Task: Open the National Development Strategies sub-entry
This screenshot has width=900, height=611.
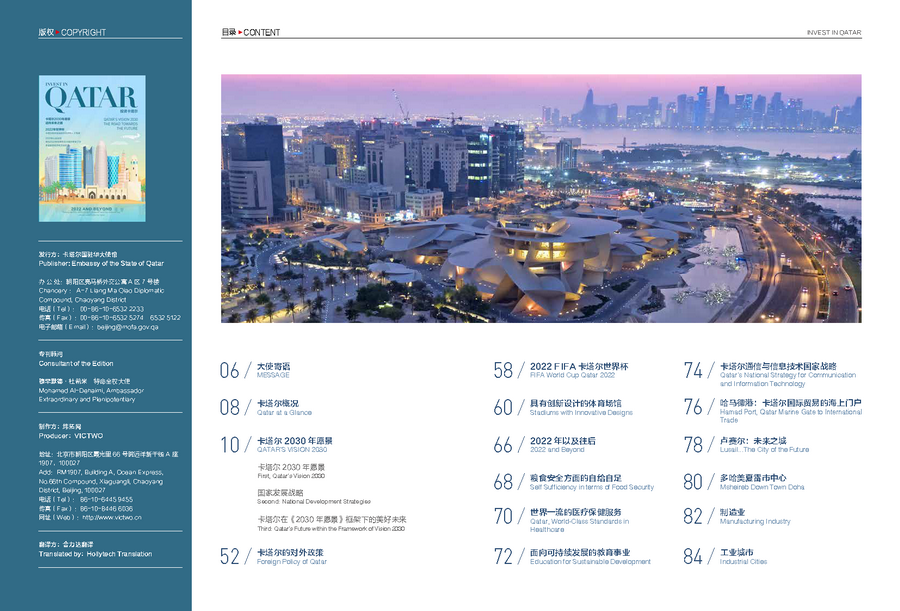Action: [x=314, y=497]
